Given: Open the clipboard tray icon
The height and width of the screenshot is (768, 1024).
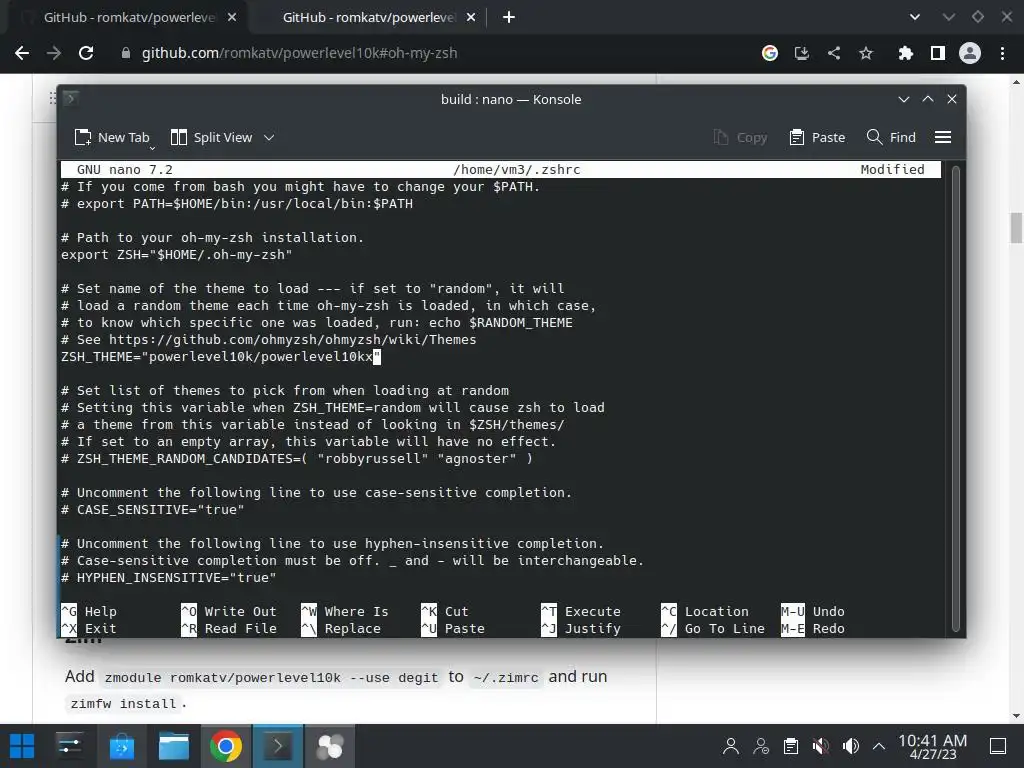Looking at the screenshot, I should pos(791,746).
